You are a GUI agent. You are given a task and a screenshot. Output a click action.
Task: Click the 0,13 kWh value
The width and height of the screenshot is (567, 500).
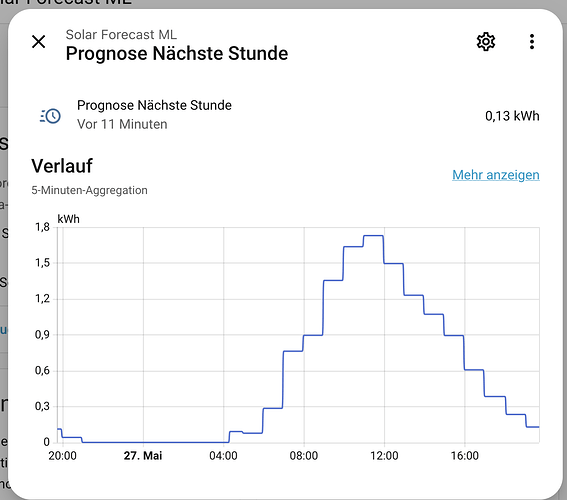pyautogui.click(x=512, y=116)
